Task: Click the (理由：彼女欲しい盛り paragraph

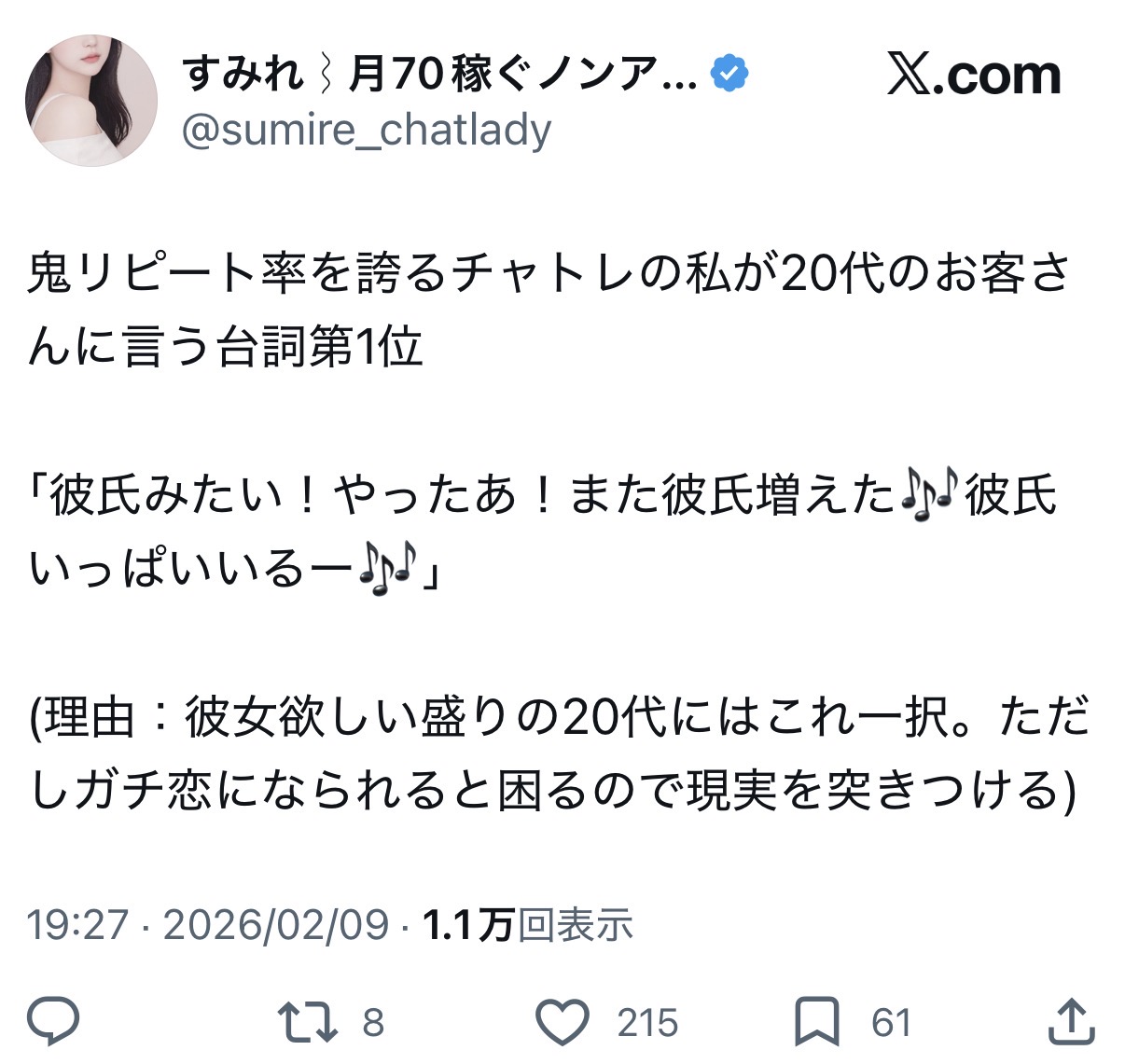Action: tap(560, 755)
